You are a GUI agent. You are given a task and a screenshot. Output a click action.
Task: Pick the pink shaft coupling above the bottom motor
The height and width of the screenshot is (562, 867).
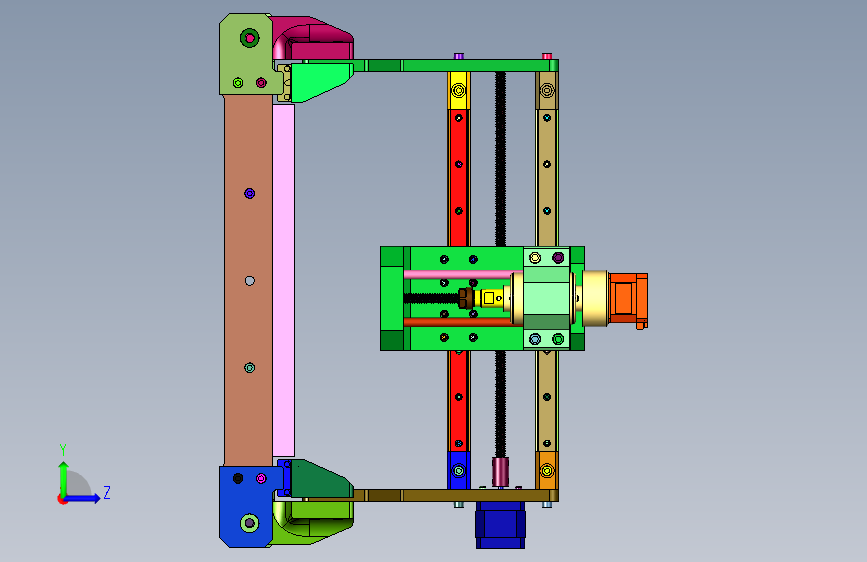point(500,472)
